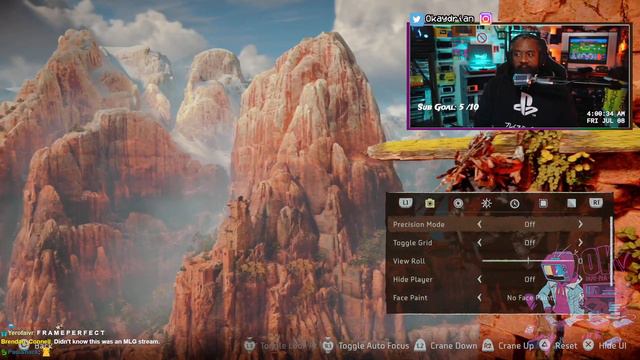
Task: Click the Okaydrian handle text
Action: [449, 18]
